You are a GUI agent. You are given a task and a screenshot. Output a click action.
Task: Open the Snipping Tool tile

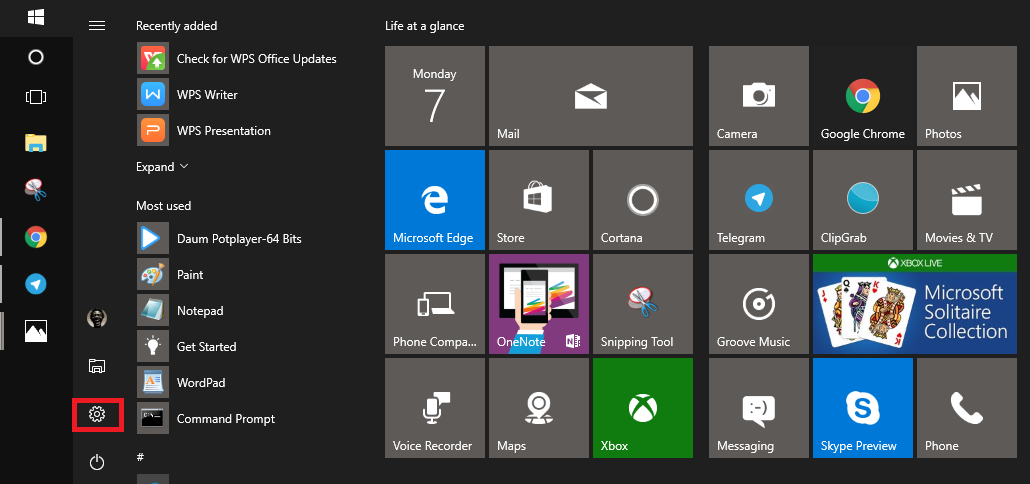642,303
